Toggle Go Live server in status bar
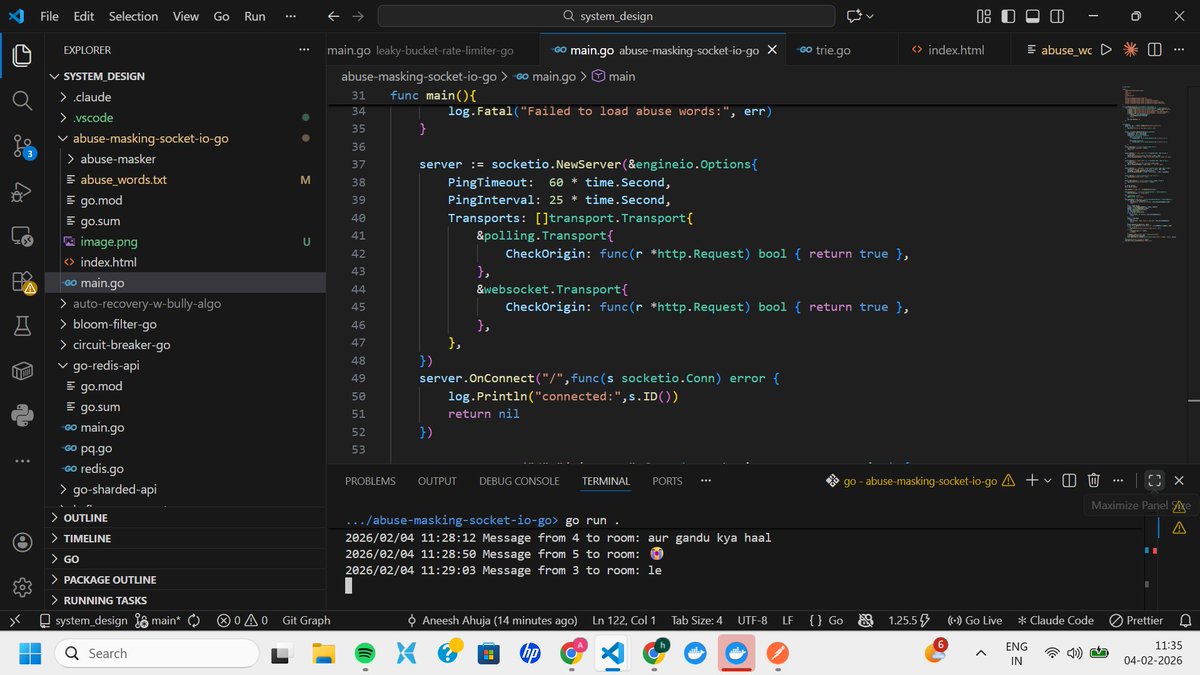1200x675 pixels. tap(974, 620)
